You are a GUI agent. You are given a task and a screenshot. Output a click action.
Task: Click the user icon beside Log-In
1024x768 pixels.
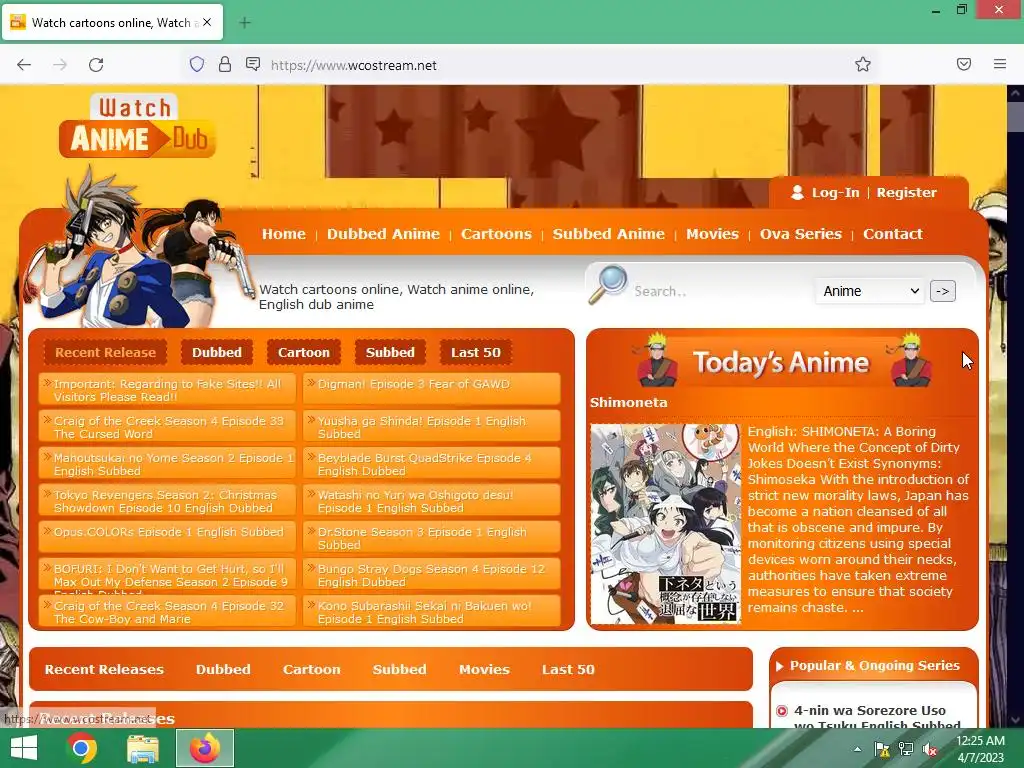click(797, 193)
